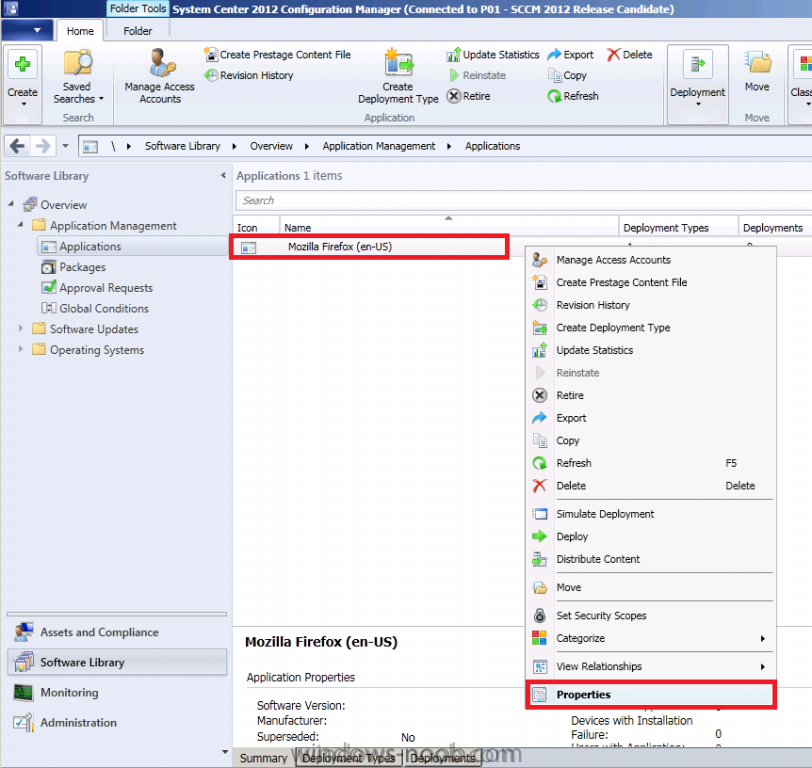Switch to the Summary details tab
The image size is (812, 768).
point(264,758)
